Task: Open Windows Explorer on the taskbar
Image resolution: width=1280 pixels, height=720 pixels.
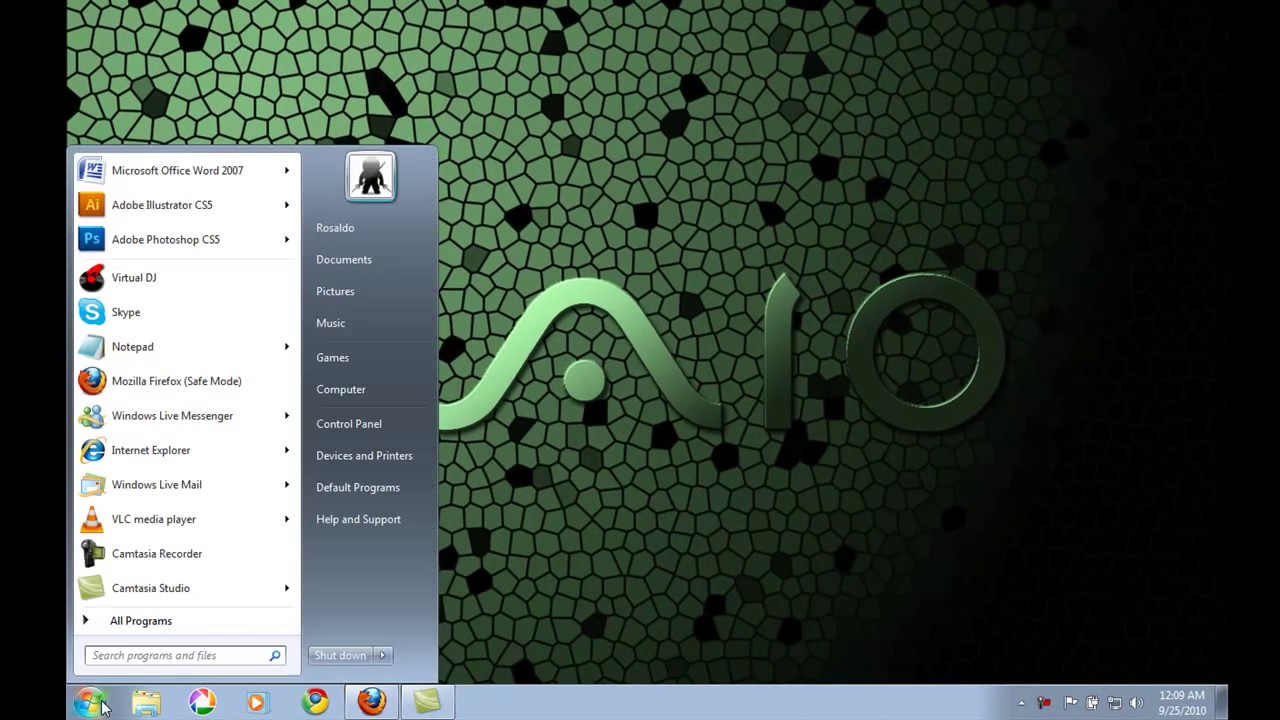Action: 146,703
